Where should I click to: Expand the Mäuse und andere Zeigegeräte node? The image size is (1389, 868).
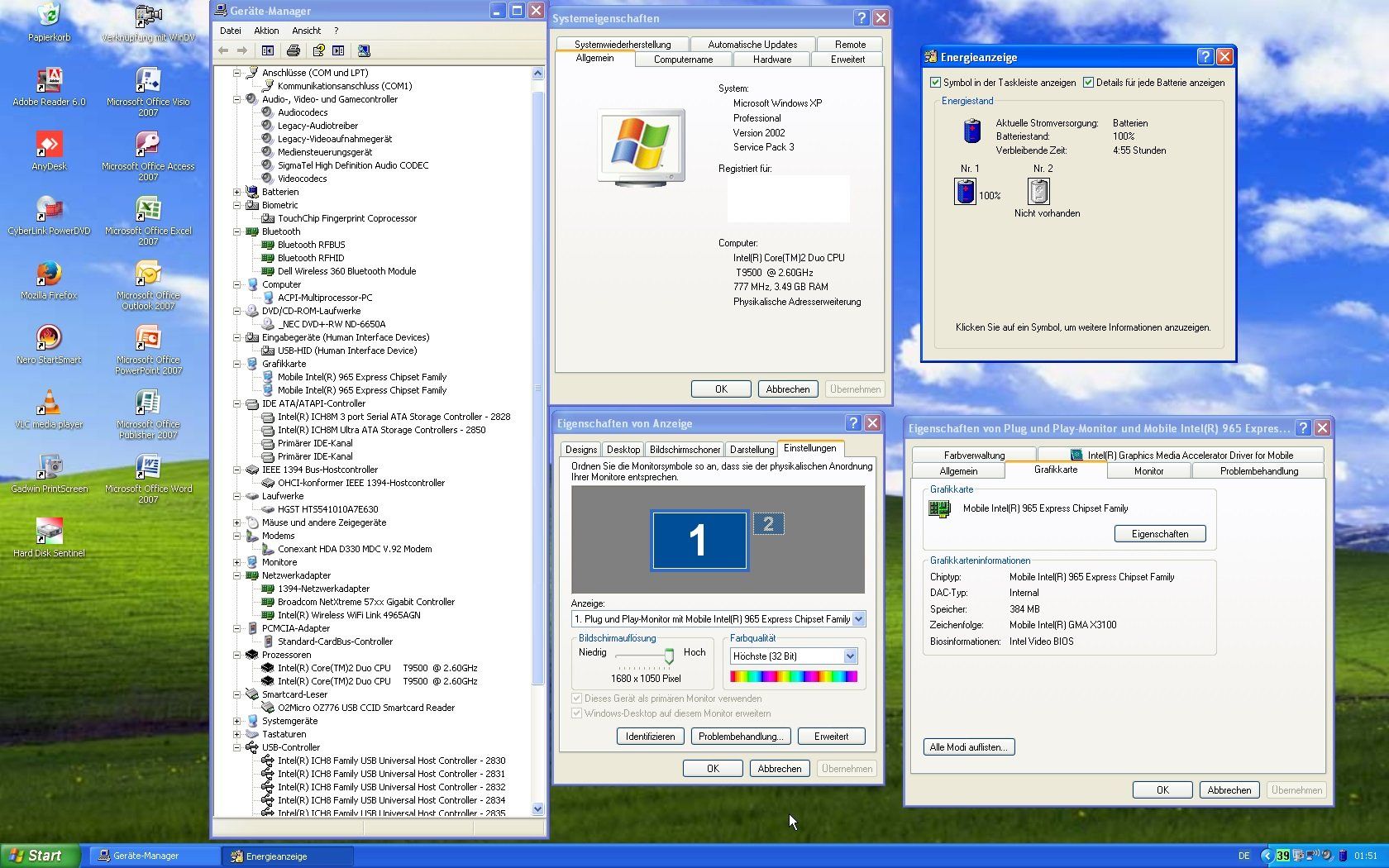click(x=236, y=522)
